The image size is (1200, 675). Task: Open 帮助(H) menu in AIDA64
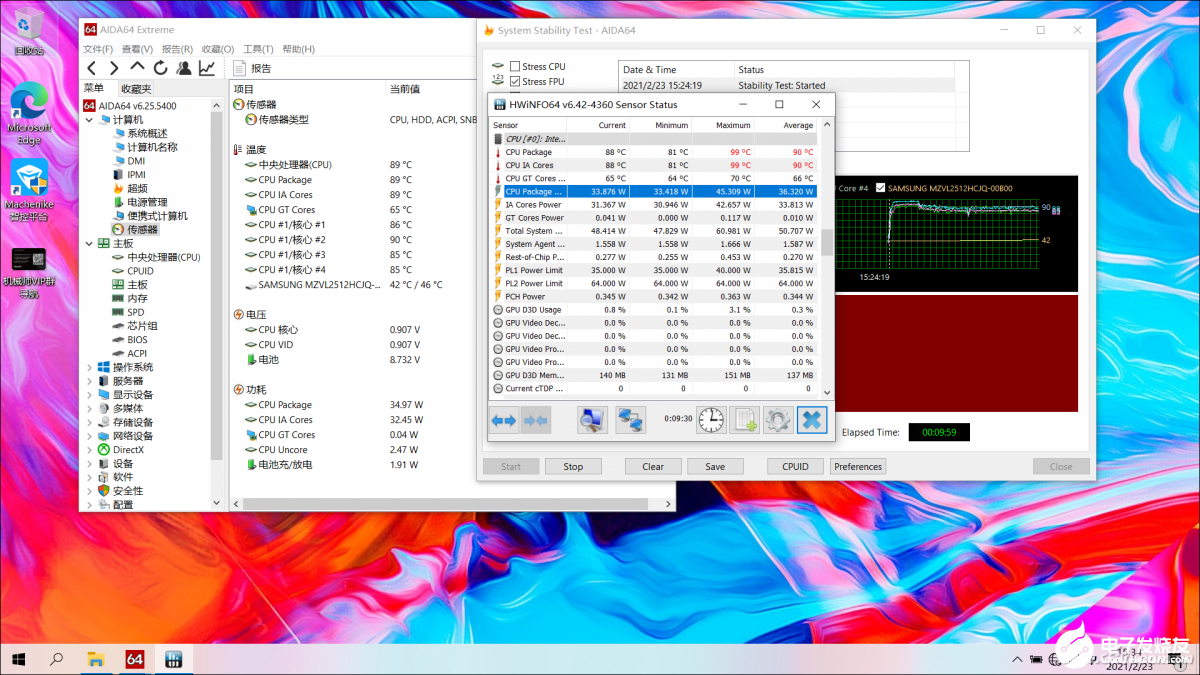(x=298, y=49)
